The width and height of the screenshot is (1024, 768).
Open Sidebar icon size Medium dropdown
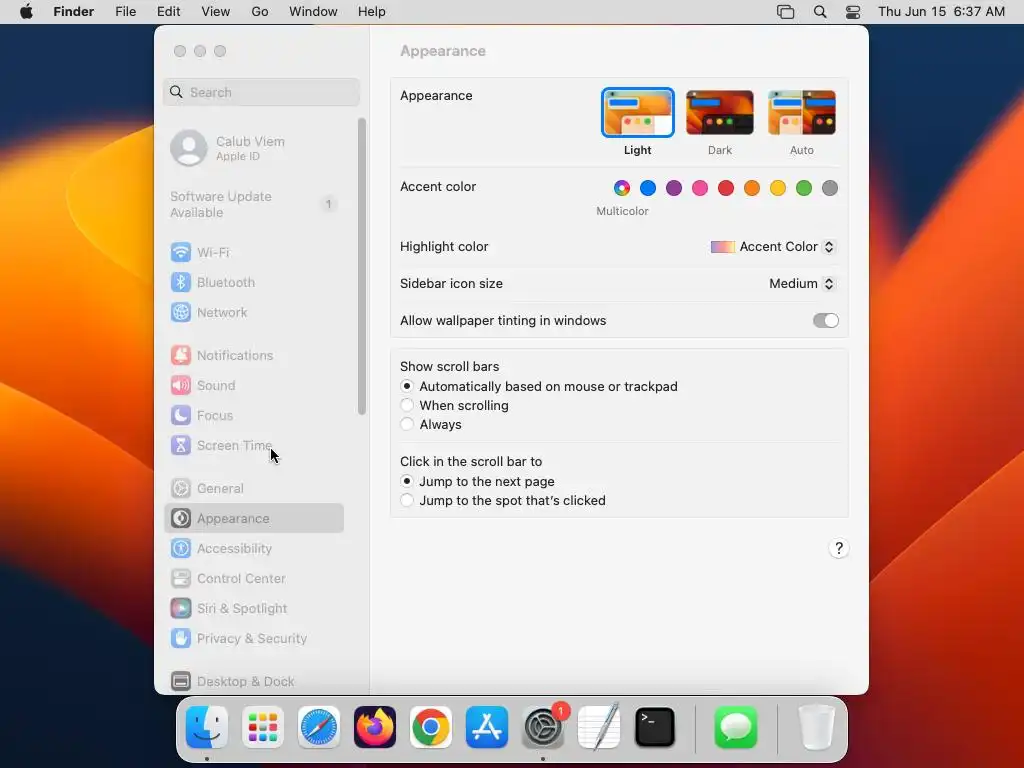click(802, 283)
